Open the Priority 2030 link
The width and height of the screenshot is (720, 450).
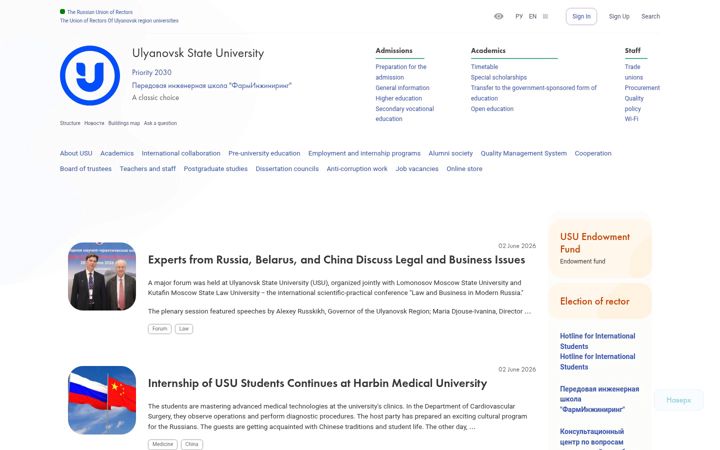pyautogui.click(x=152, y=73)
